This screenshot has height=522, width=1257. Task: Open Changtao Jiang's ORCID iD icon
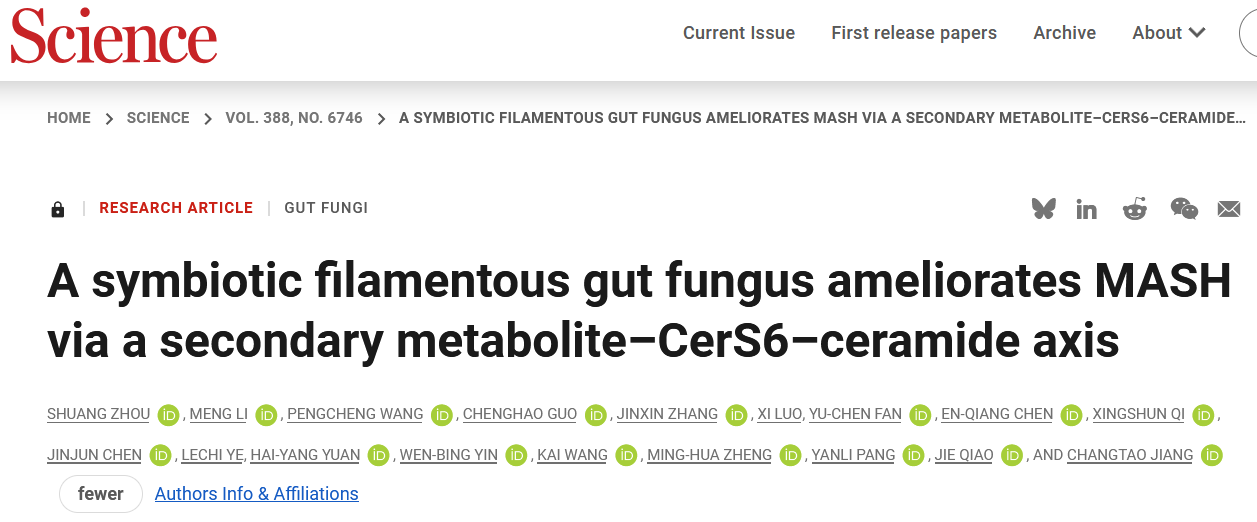[1212, 456]
